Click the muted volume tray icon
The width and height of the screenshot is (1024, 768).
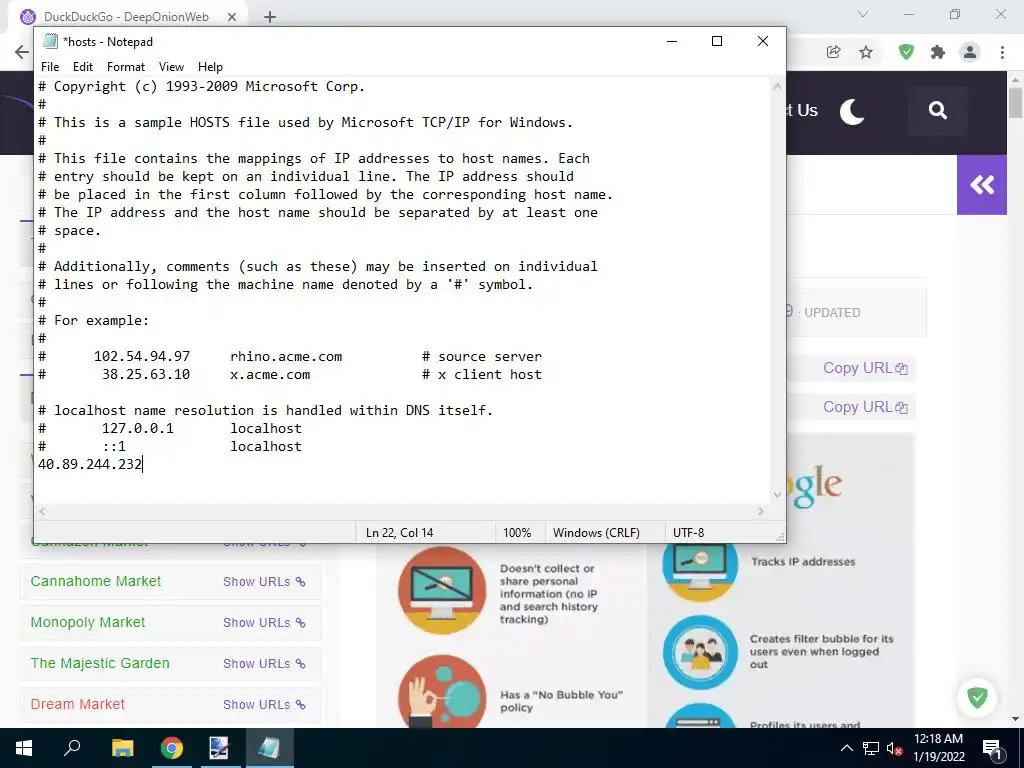(894, 748)
